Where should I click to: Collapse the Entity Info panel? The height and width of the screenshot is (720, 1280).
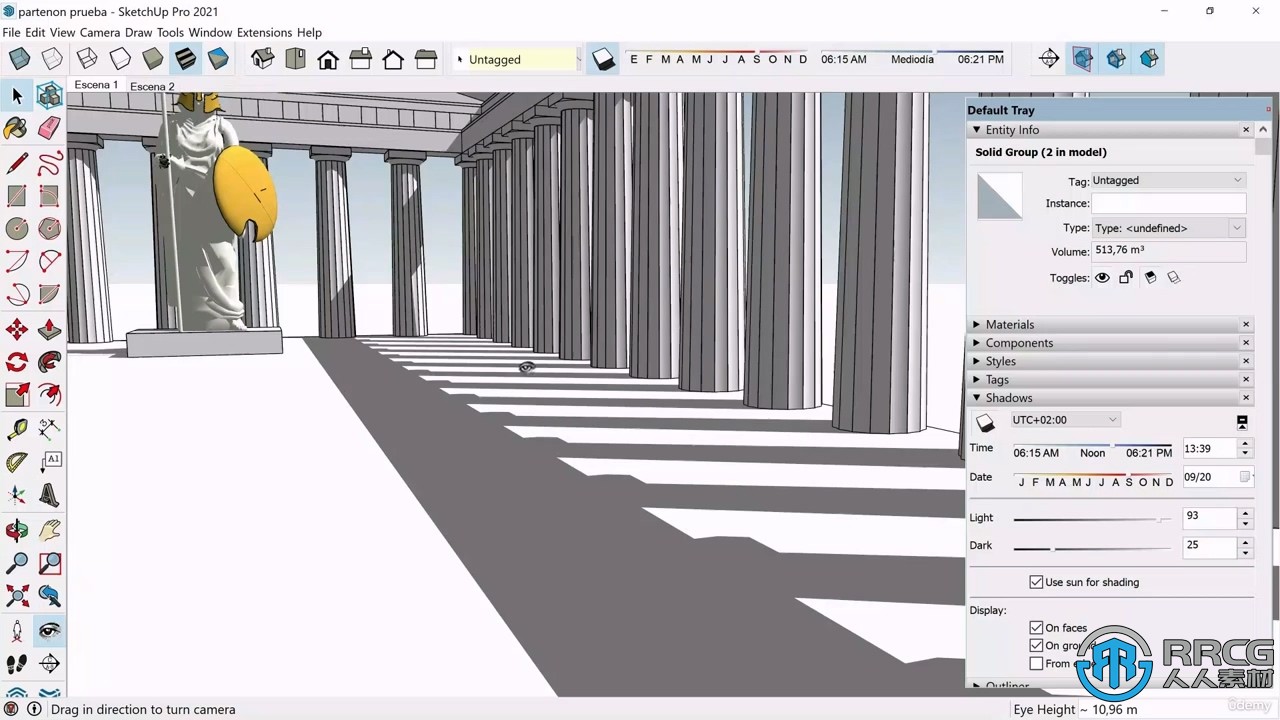(977, 130)
